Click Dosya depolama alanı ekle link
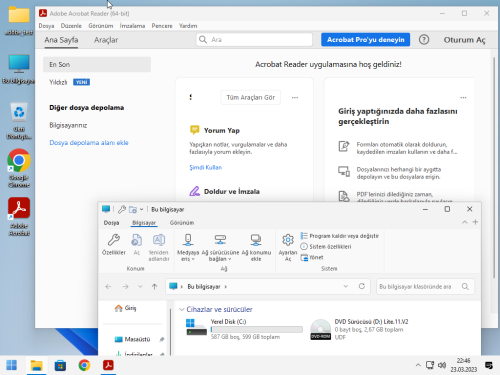The width and height of the screenshot is (500, 375). (x=89, y=143)
